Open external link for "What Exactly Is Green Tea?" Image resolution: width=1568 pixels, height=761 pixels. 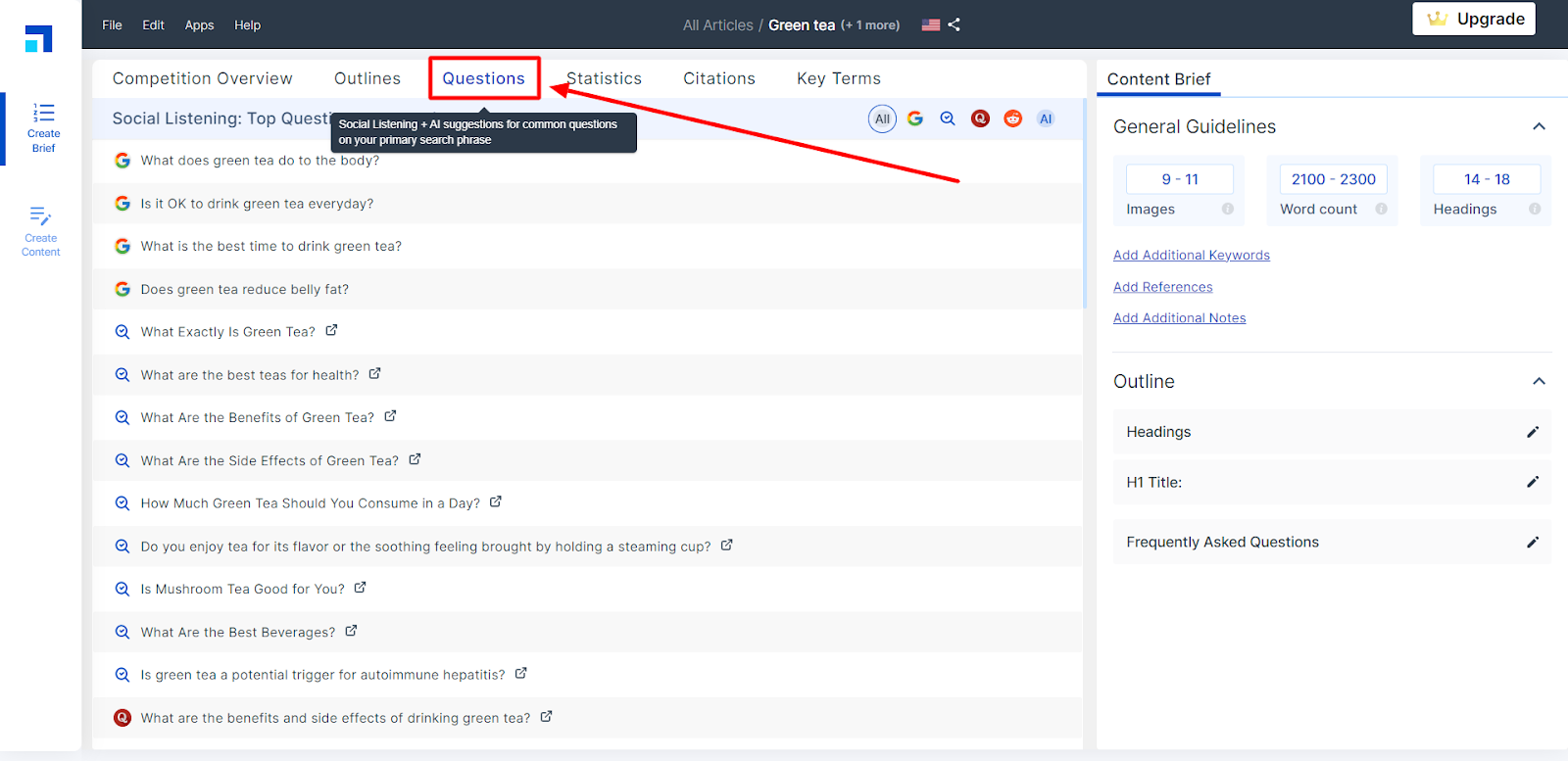click(x=331, y=331)
